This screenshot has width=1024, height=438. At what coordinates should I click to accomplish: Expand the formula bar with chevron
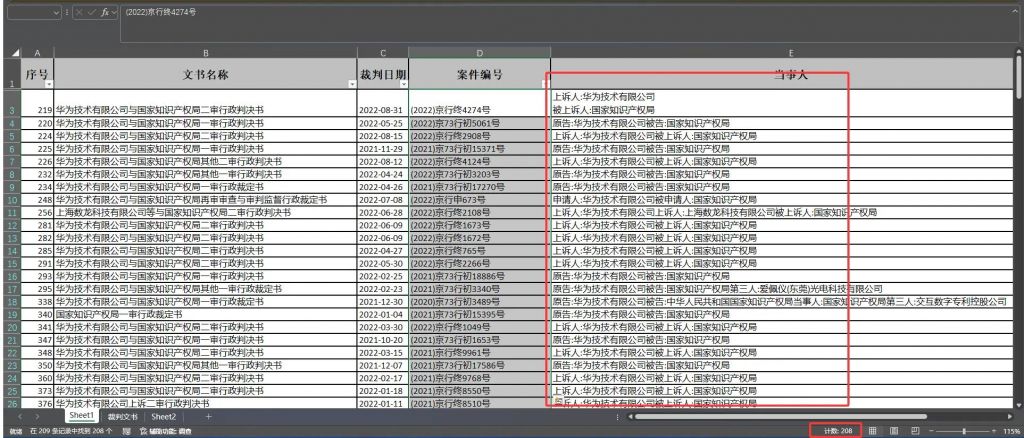pyautogui.click(x=1017, y=12)
